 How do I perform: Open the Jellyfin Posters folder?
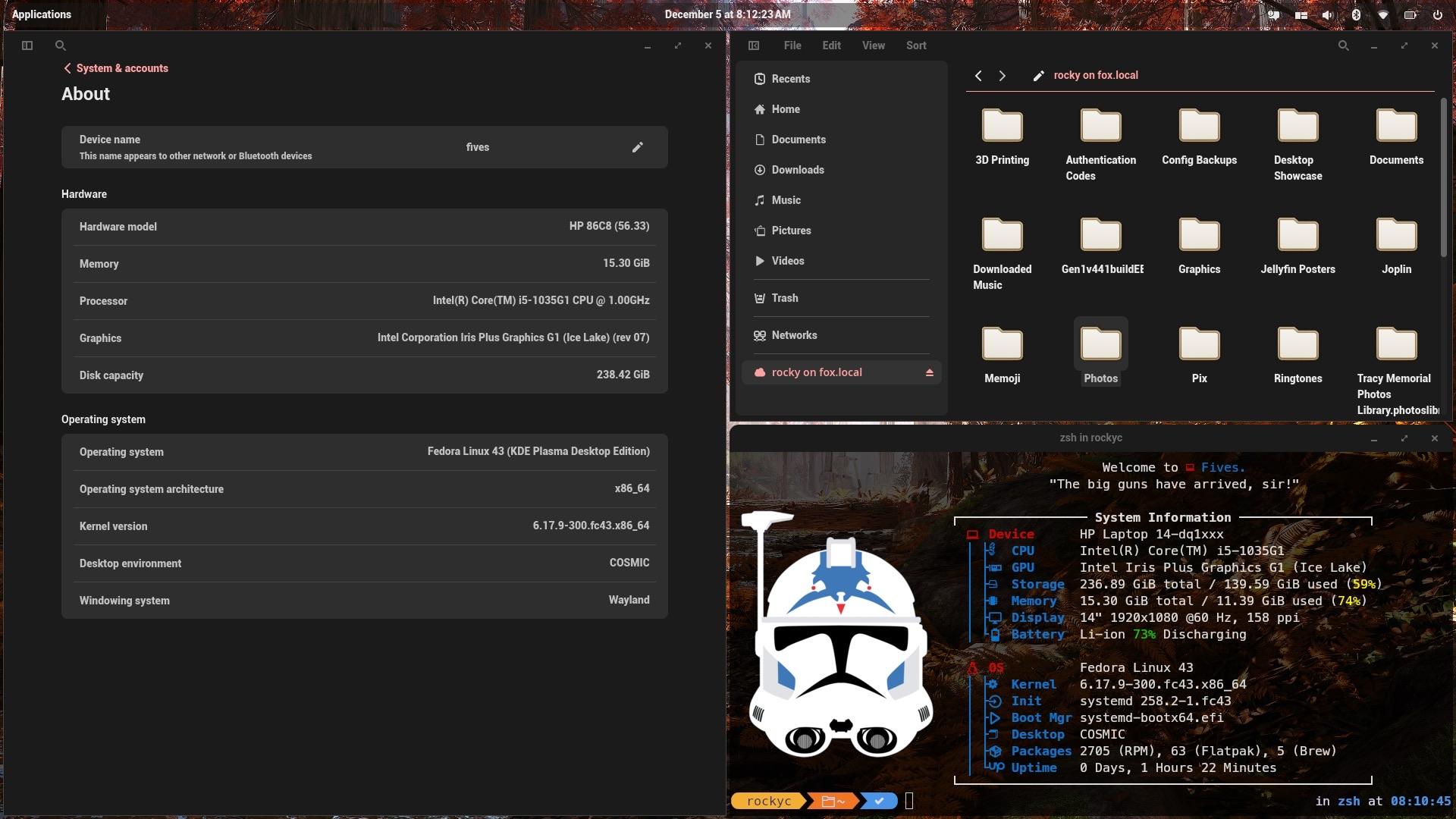coord(1298,245)
